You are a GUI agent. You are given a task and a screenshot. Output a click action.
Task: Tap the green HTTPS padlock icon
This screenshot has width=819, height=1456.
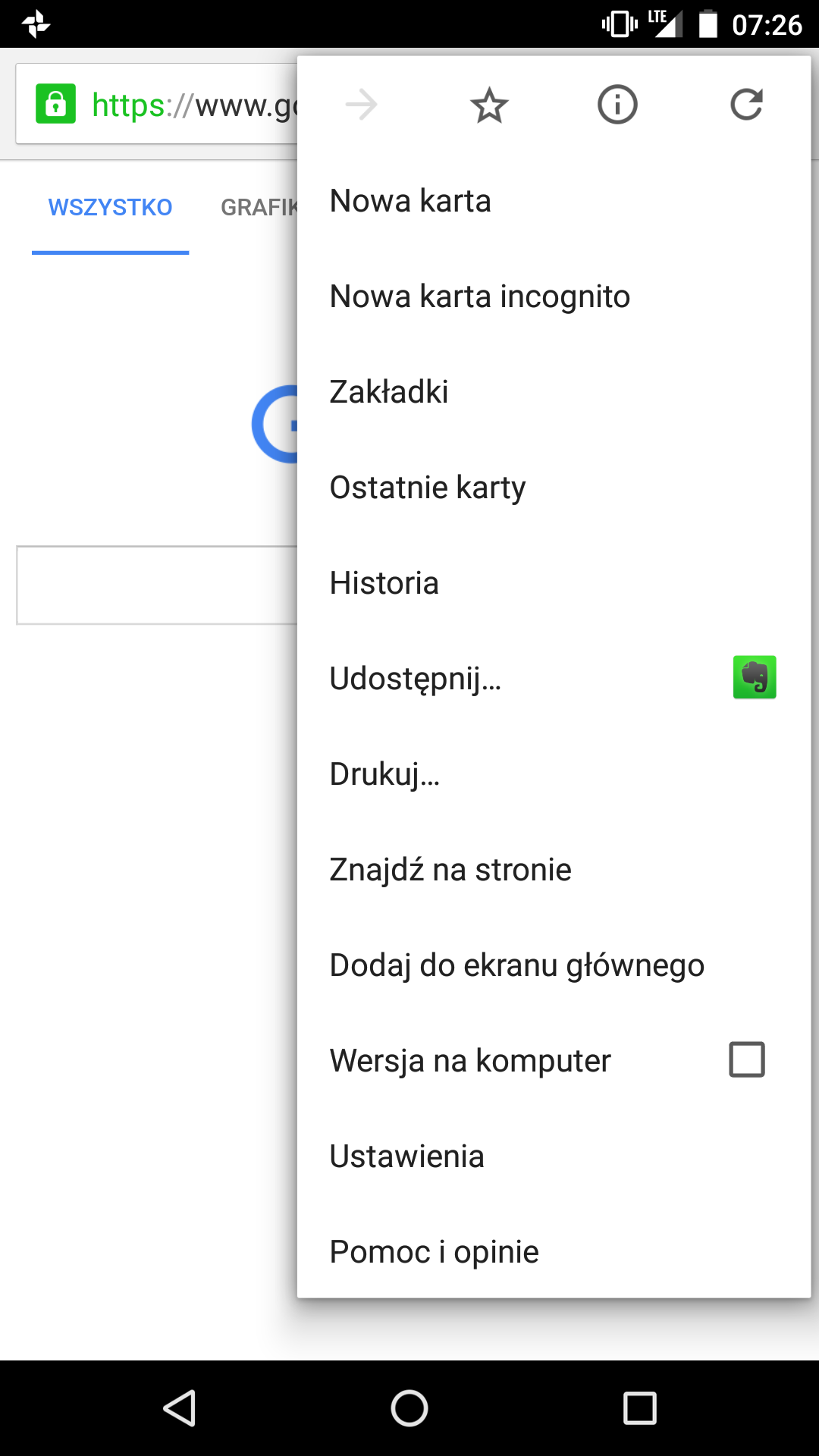pos(56,104)
